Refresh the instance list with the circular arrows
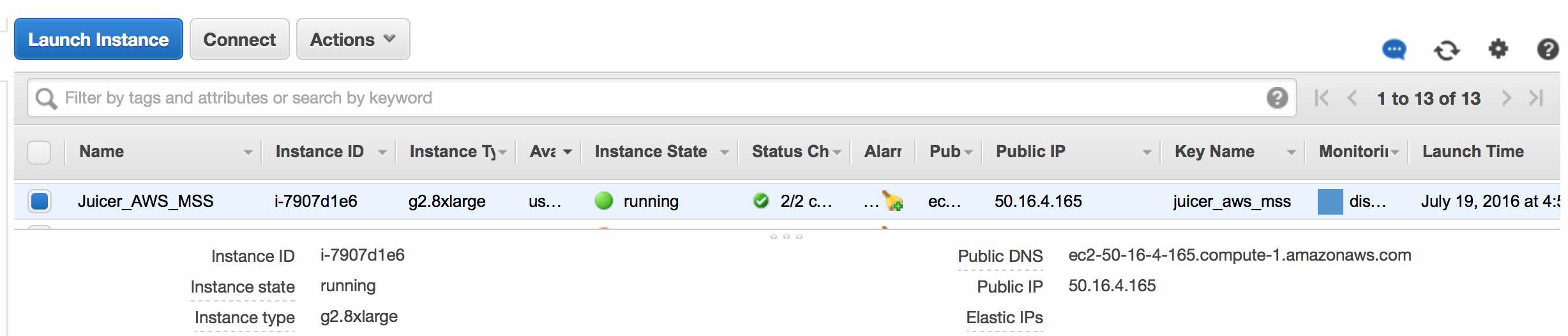The height and width of the screenshot is (336, 1568). pos(1446,50)
